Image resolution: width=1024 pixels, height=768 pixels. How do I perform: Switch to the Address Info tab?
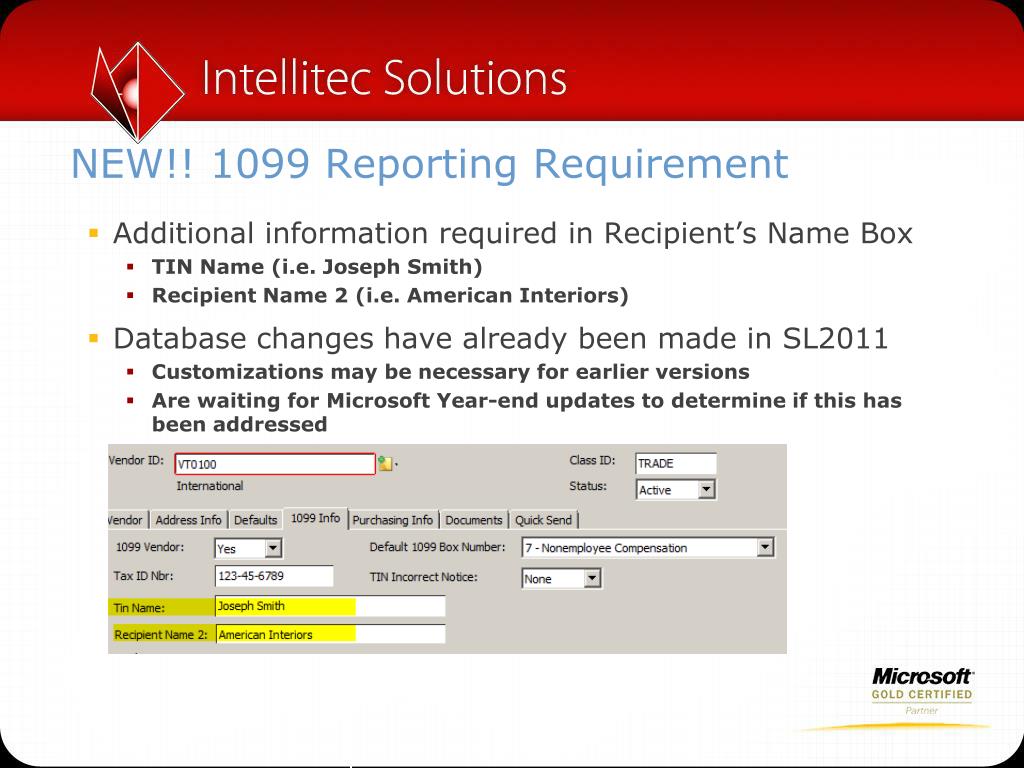tap(188, 520)
